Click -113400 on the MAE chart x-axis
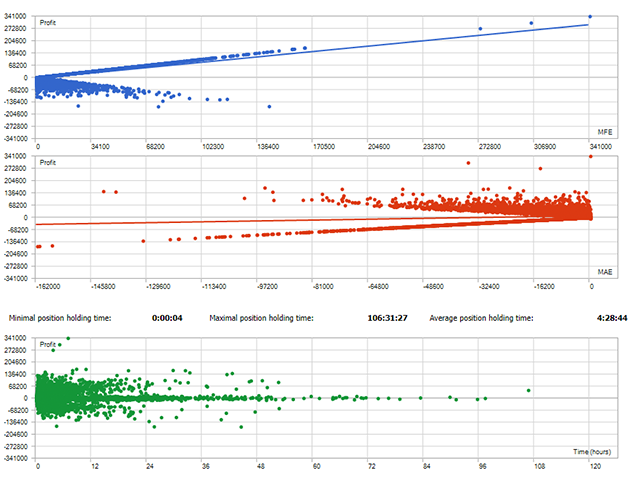The width and height of the screenshot is (640, 480). point(214,287)
